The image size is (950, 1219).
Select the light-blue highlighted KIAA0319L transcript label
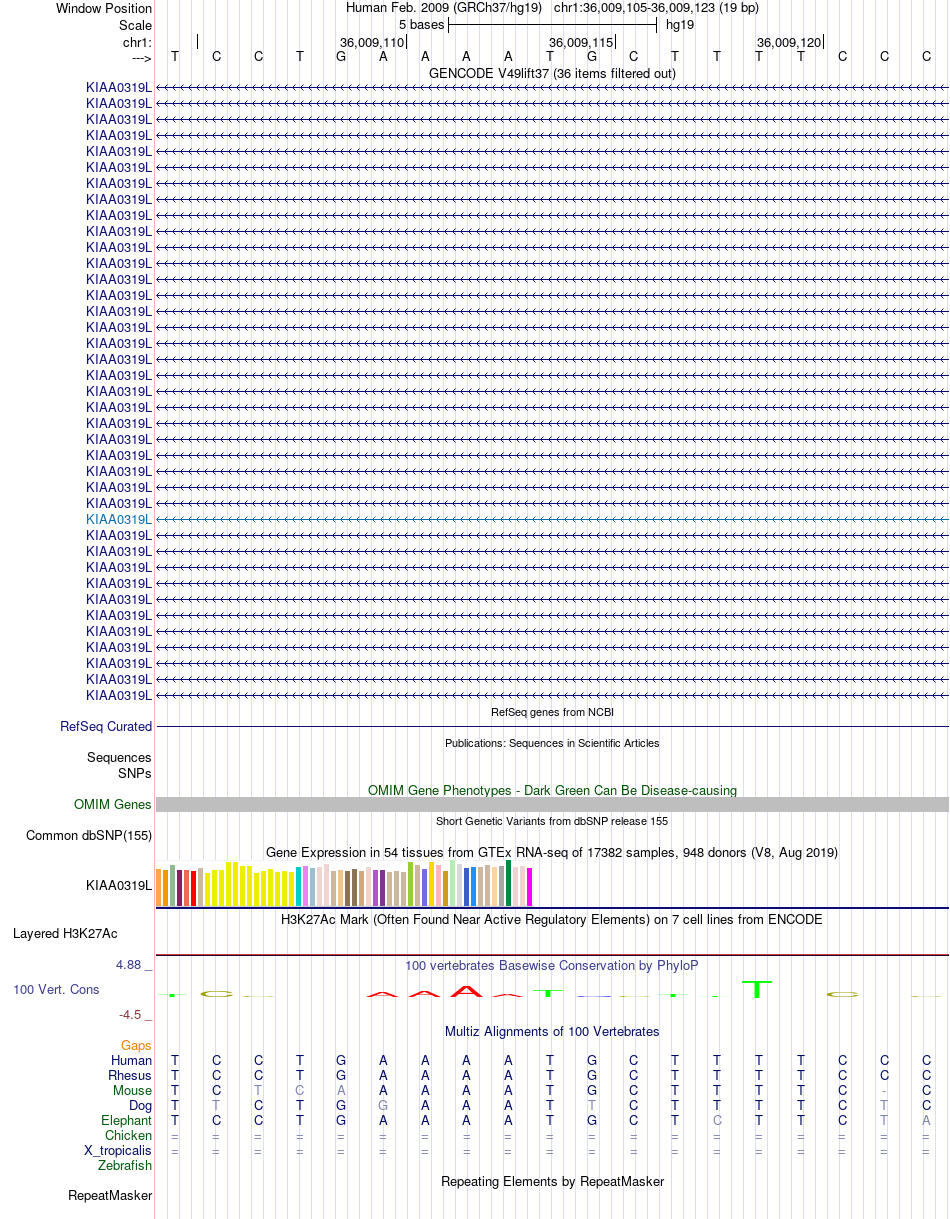pos(119,519)
